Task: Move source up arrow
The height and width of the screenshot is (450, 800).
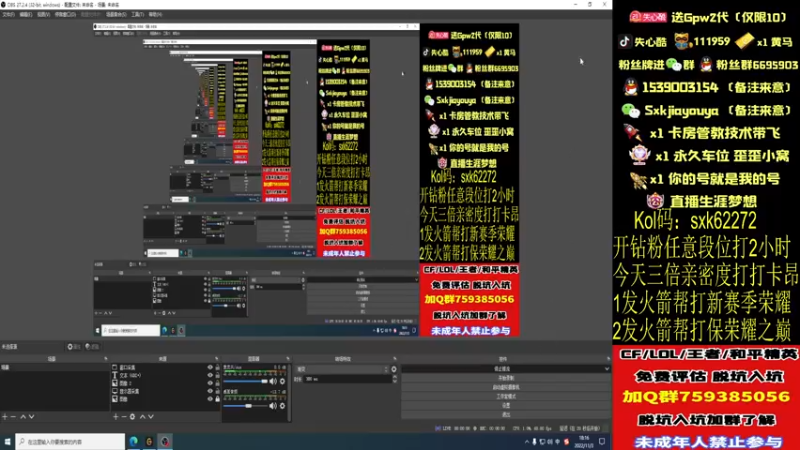Action: (x=142, y=417)
